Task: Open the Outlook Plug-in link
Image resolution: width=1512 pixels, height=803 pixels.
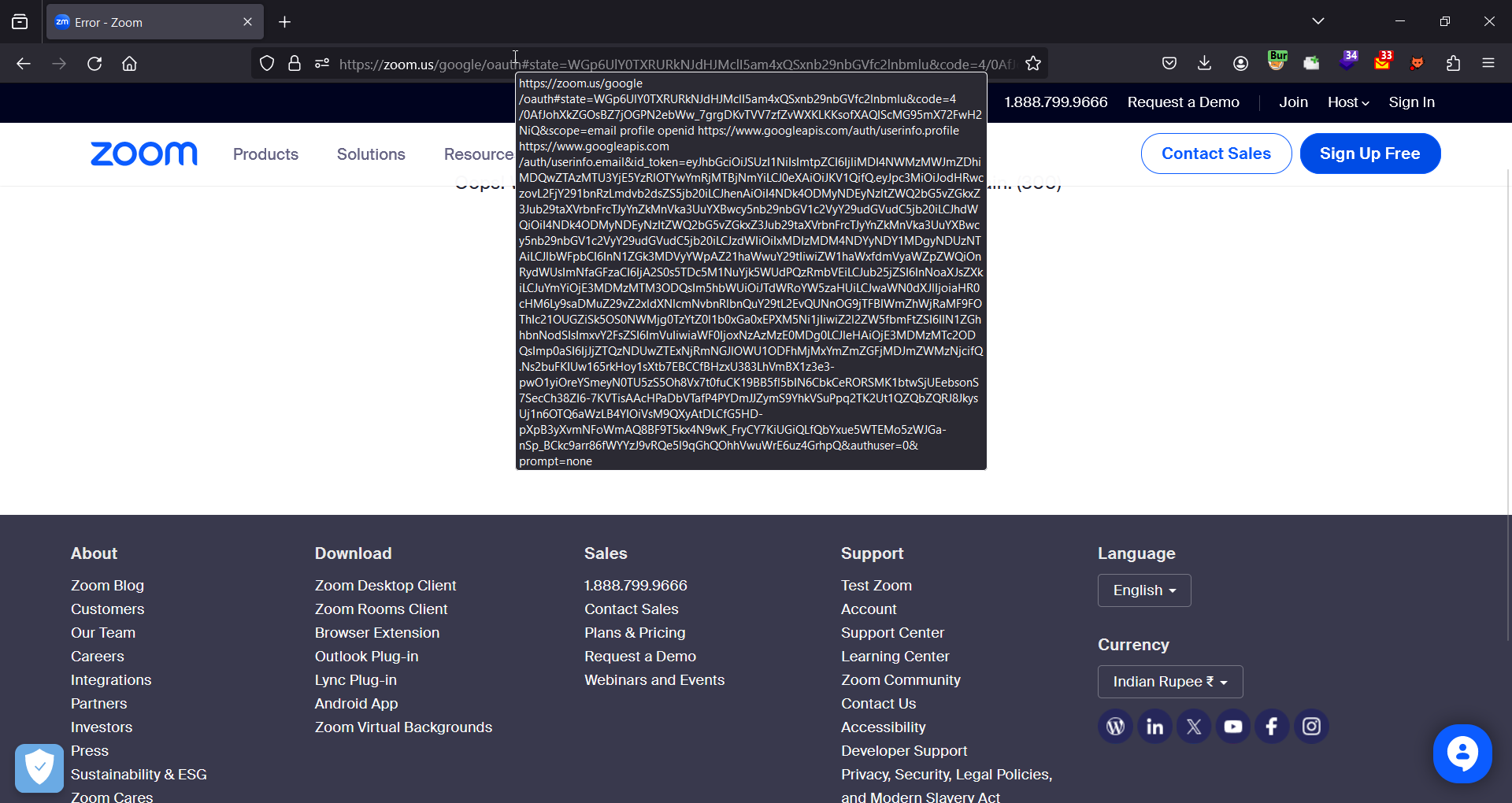Action: tap(366, 657)
